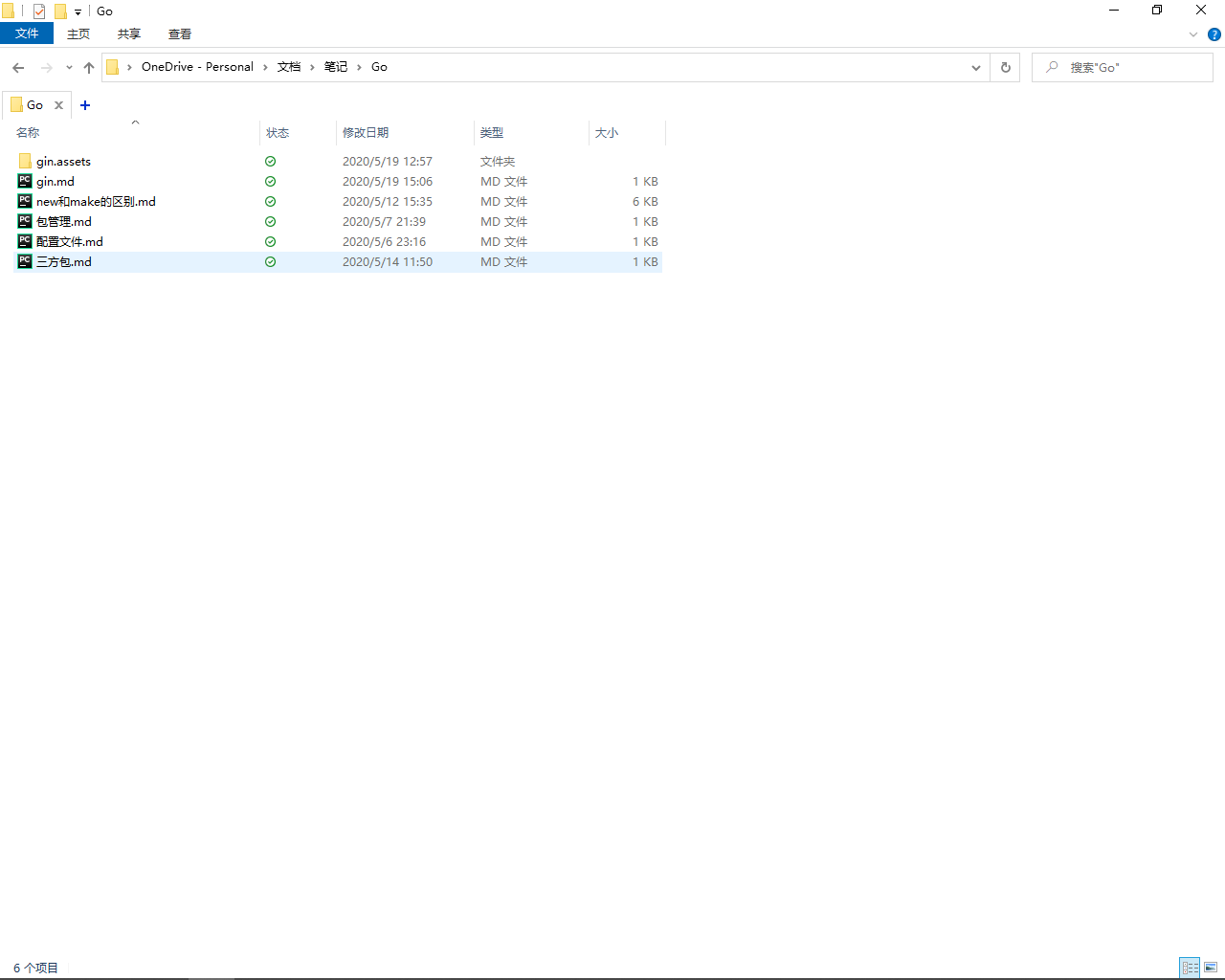Click date 2020/5/6 23:16
The width and height of the screenshot is (1225, 980).
pyautogui.click(x=385, y=242)
